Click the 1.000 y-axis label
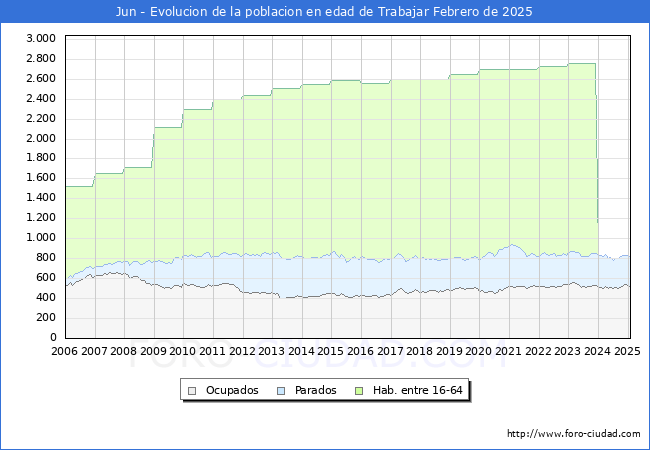The width and height of the screenshot is (650, 450). point(41,237)
